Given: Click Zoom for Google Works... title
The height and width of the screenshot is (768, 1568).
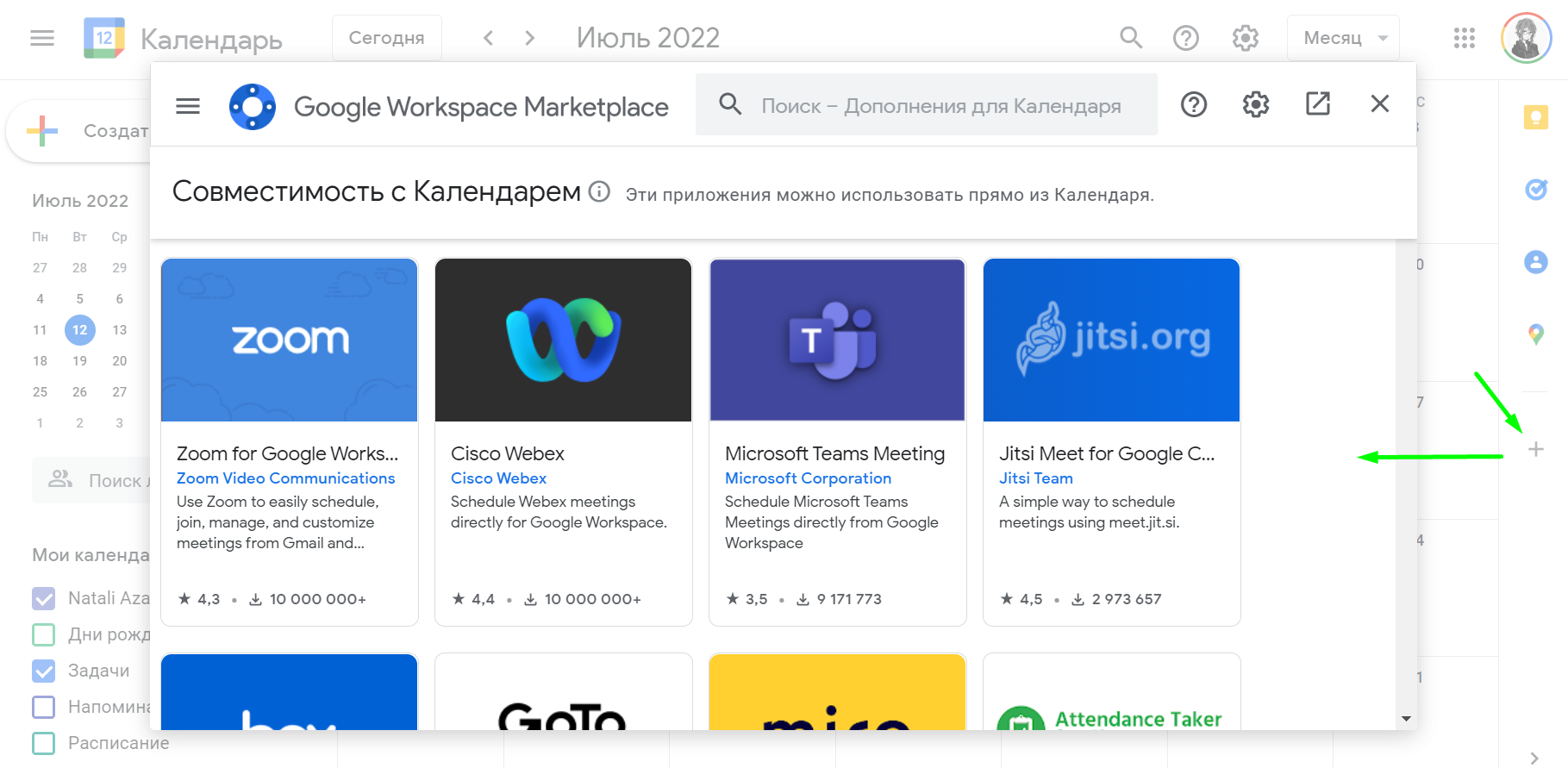Looking at the screenshot, I should point(287,453).
